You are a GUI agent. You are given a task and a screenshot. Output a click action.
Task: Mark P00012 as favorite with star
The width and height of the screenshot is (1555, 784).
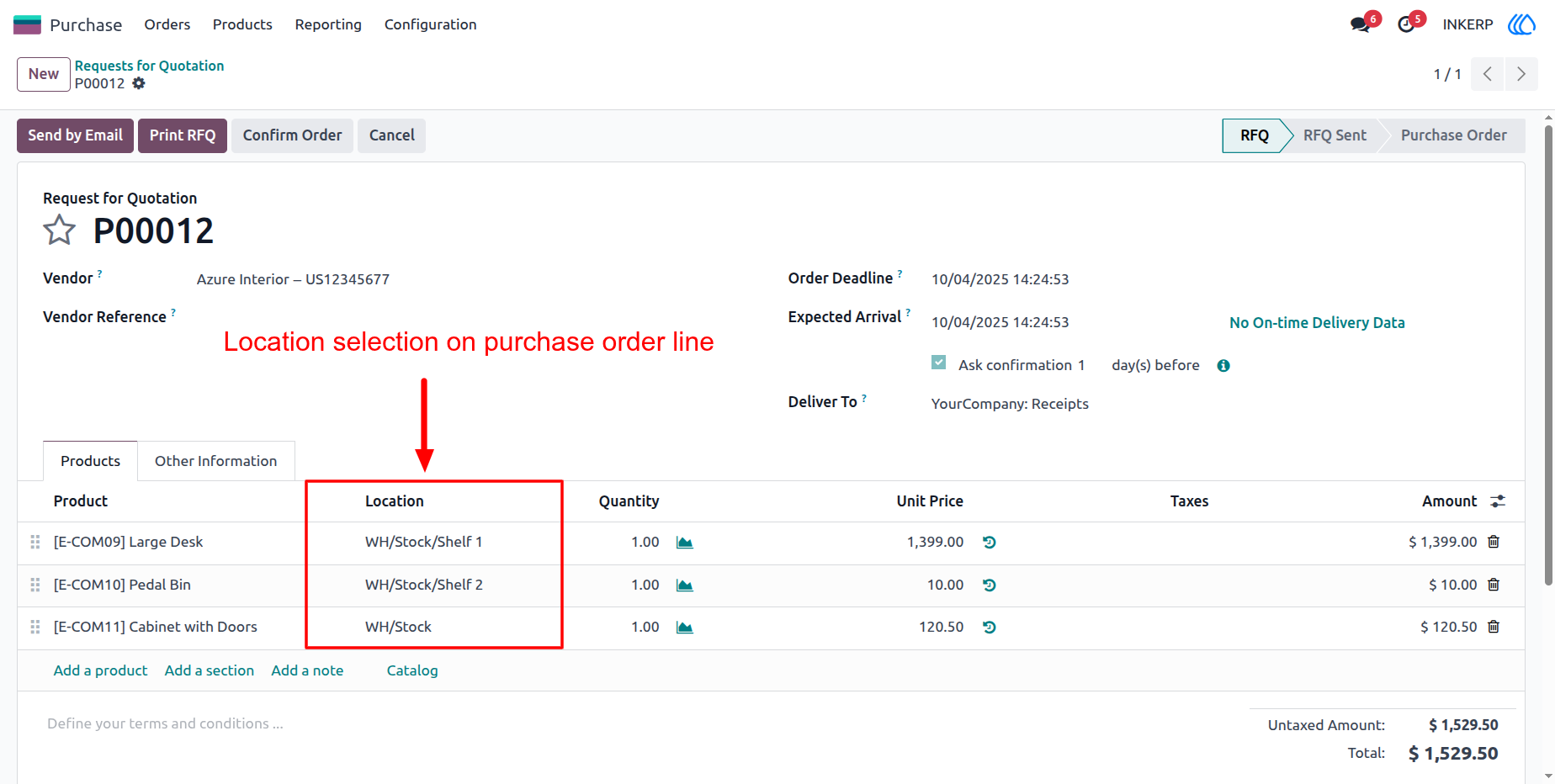59,230
